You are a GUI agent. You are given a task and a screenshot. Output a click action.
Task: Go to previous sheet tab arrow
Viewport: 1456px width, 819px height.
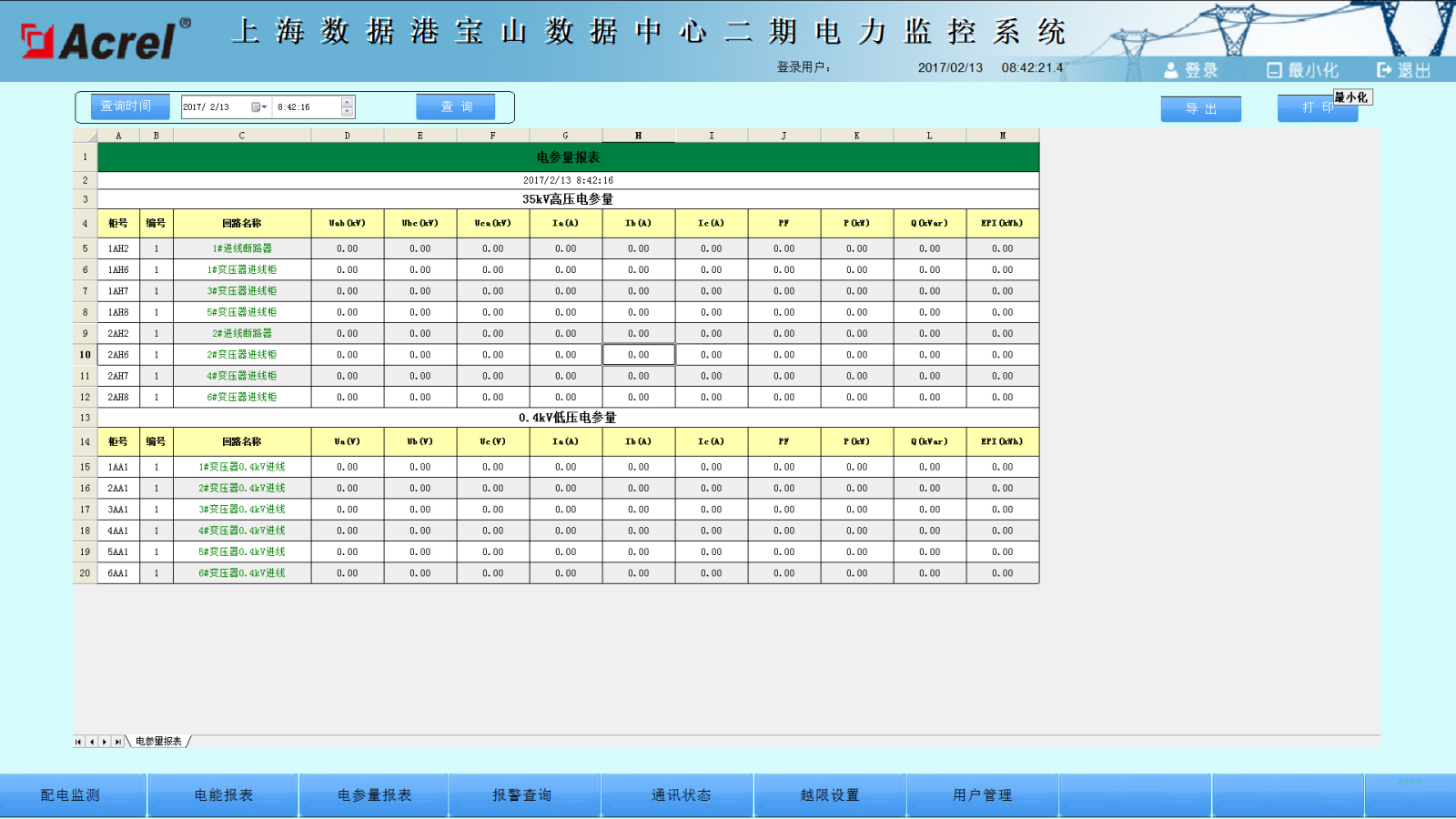tap(91, 742)
